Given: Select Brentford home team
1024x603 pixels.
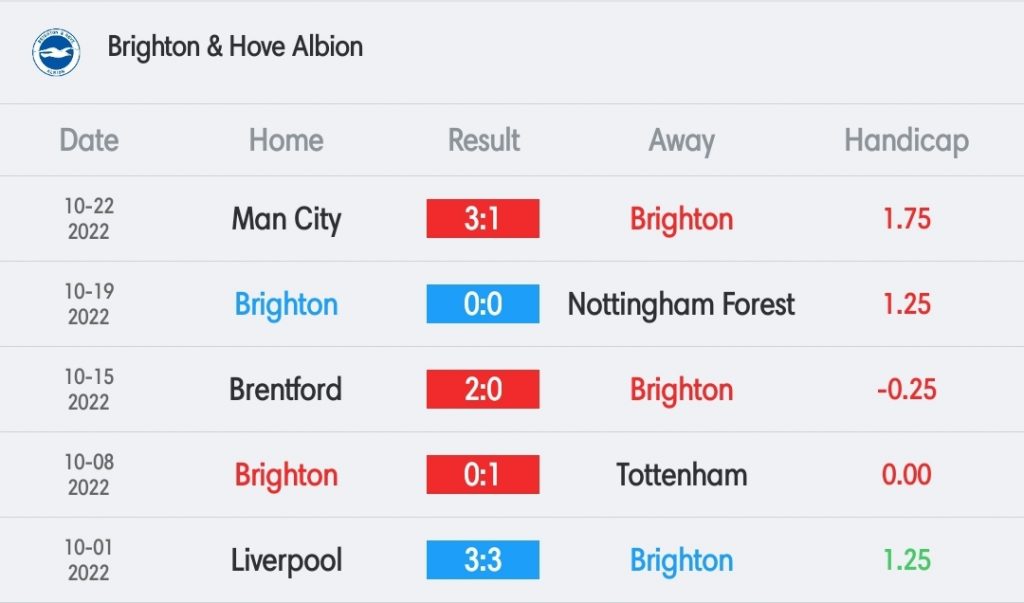Looking at the screenshot, I should [x=285, y=389].
